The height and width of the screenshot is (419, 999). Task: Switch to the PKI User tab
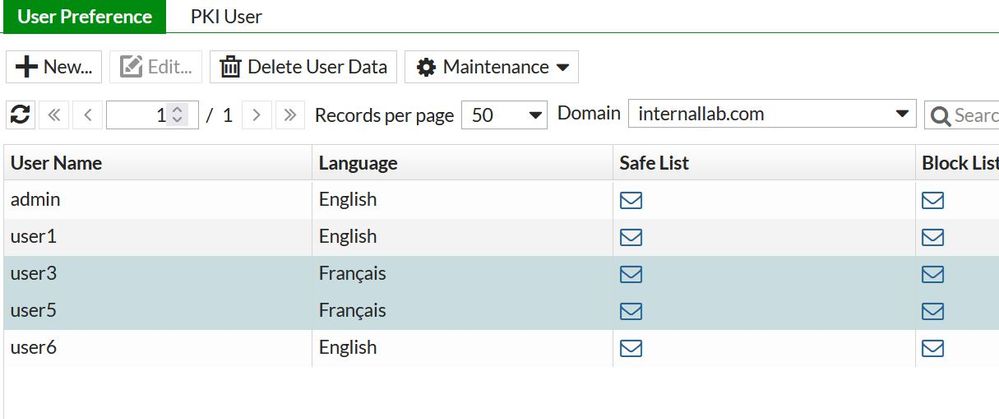click(226, 17)
